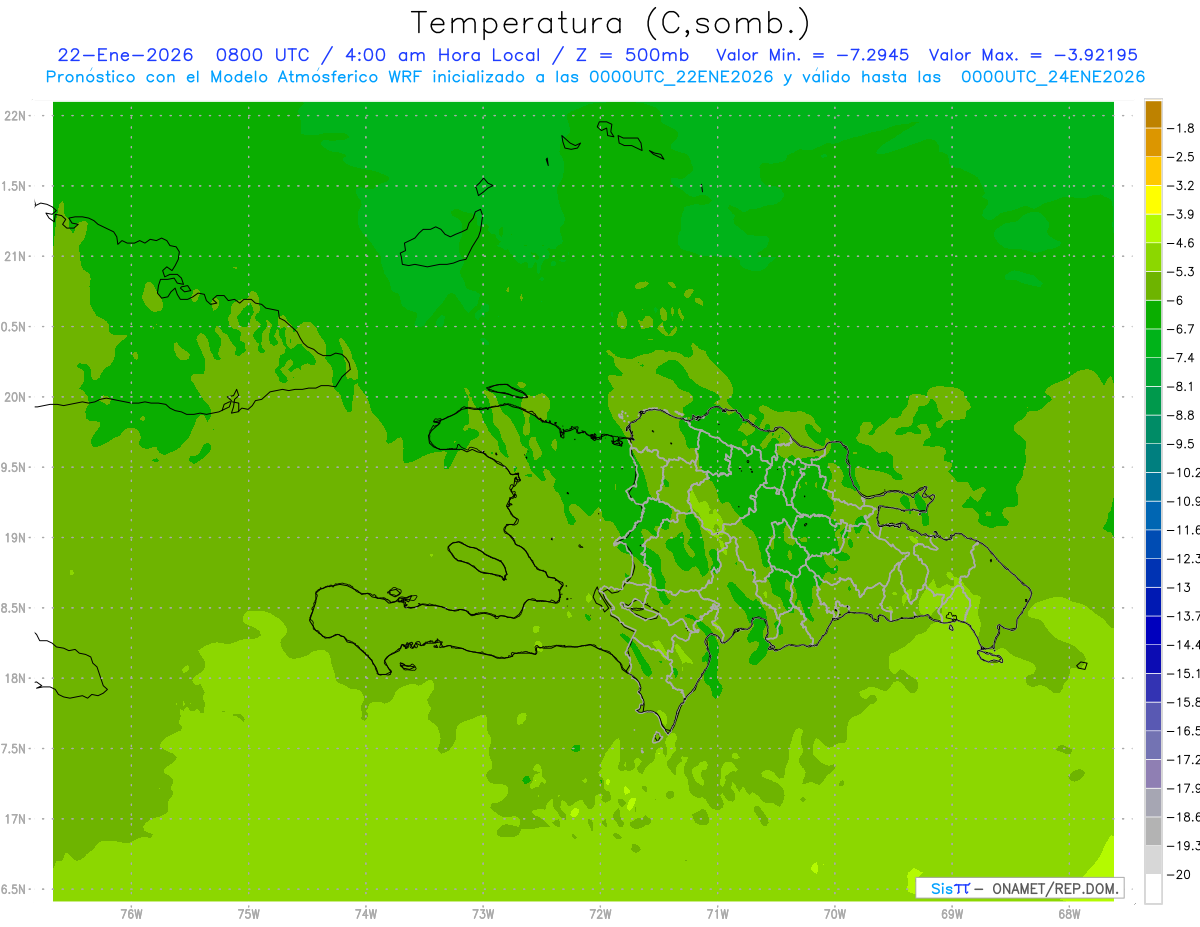
Task: Click the '-13' colorbar value
Action: (x=1179, y=587)
